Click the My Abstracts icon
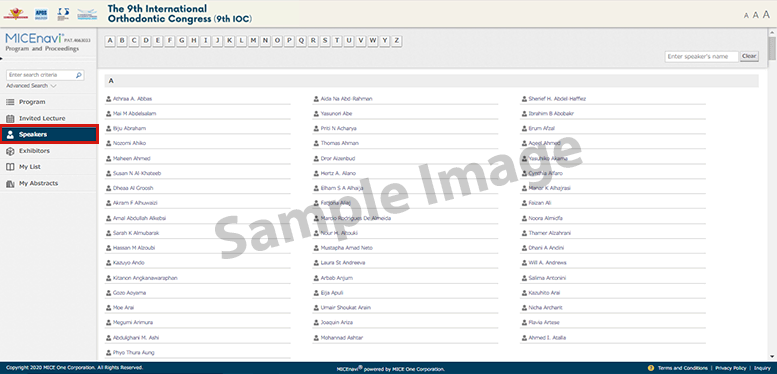 (x=10, y=183)
